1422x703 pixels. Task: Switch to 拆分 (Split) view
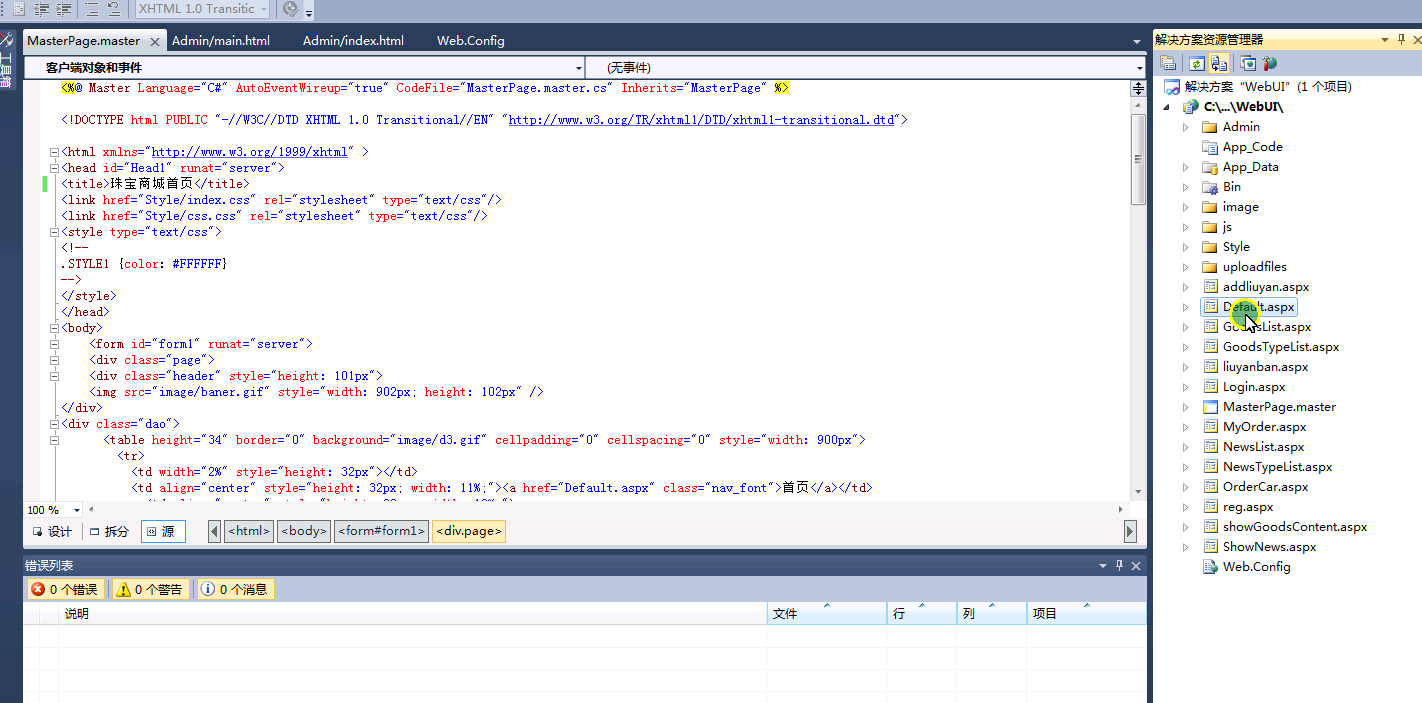[109, 532]
